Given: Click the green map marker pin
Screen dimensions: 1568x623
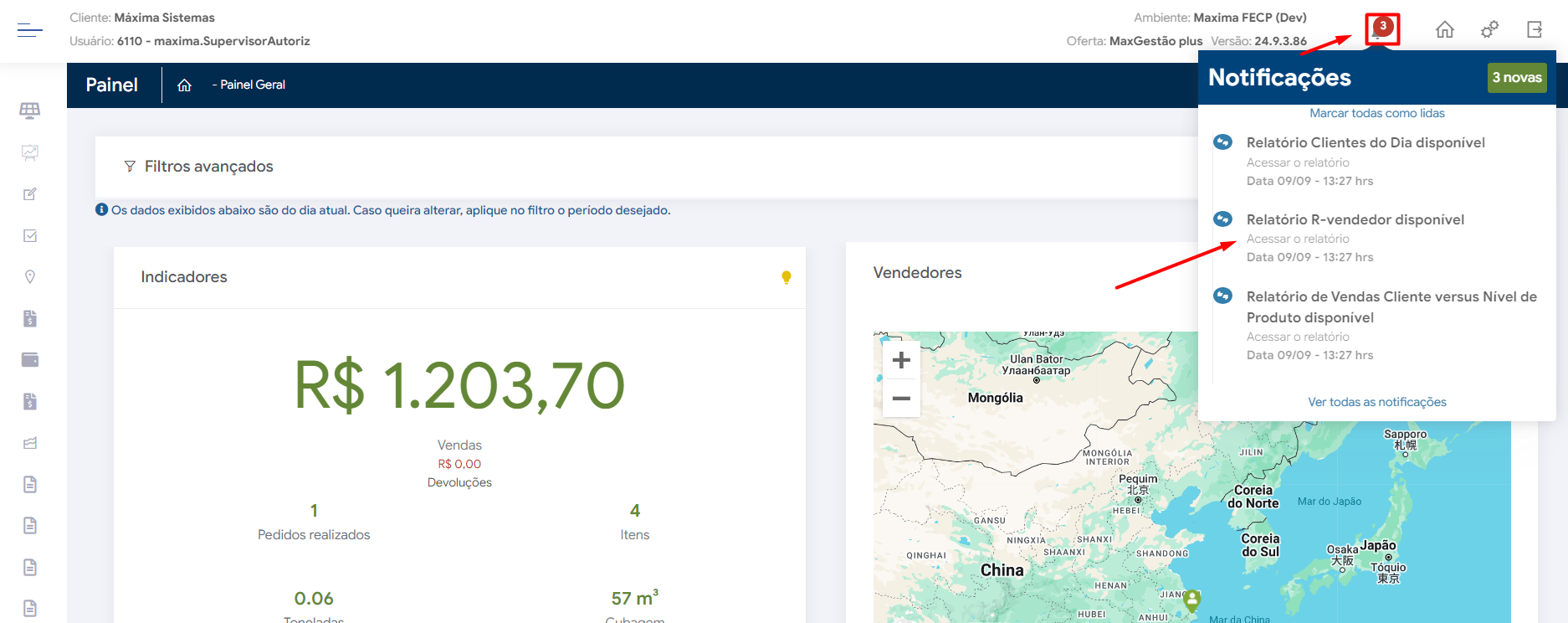Looking at the screenshot, I should click(x=1192, y=599).
